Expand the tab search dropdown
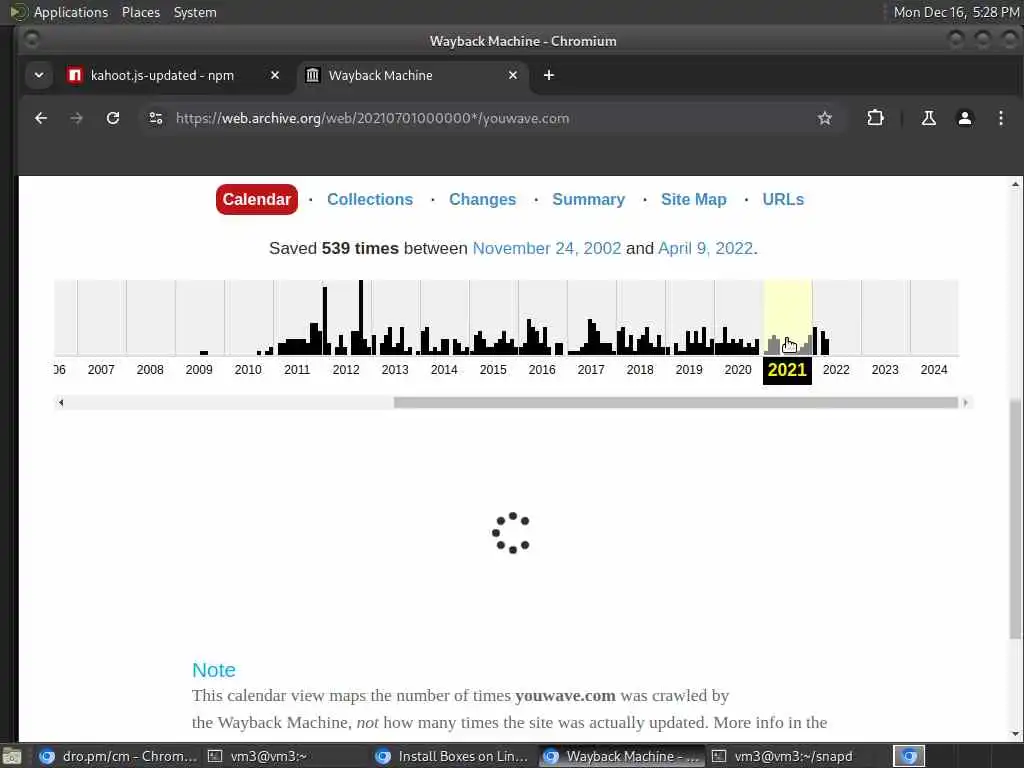Image resolution: width=1024 pixels, height=768 pixels. coord(39,75)
